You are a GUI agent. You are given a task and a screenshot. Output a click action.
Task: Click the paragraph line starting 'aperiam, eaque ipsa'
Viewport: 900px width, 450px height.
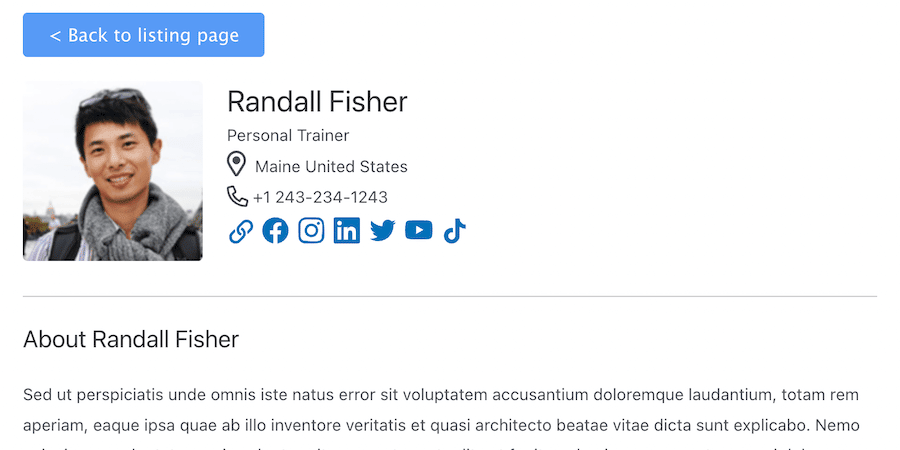click(441, 425)
